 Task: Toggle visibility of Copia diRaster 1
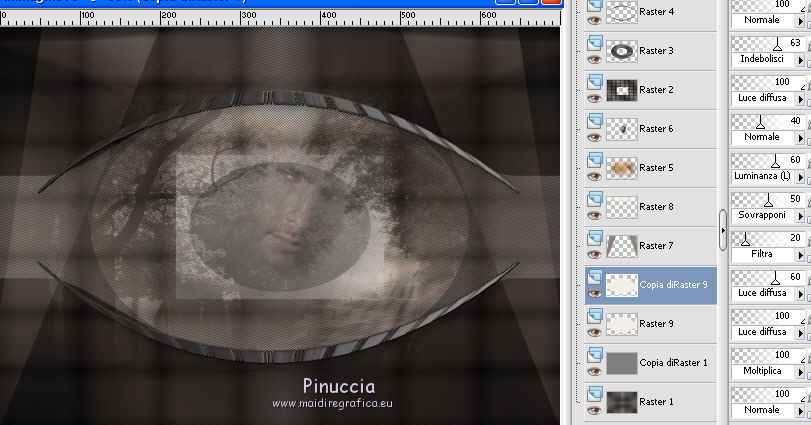(x=594, y=372)
